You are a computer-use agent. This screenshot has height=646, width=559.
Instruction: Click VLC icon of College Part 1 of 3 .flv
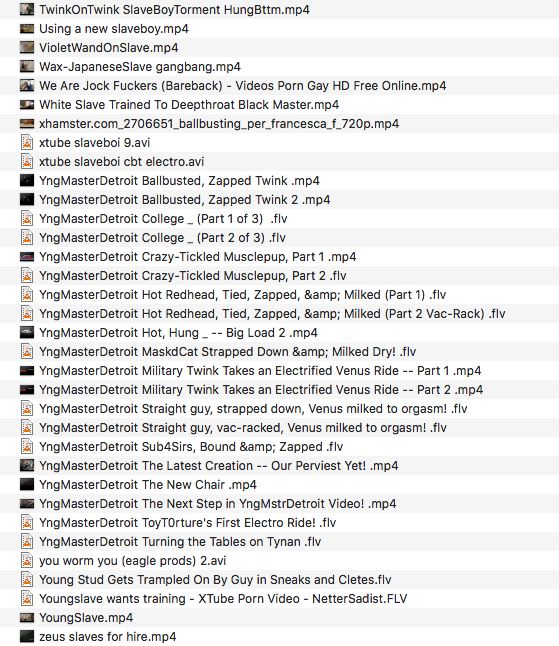(x=27, y=218)
